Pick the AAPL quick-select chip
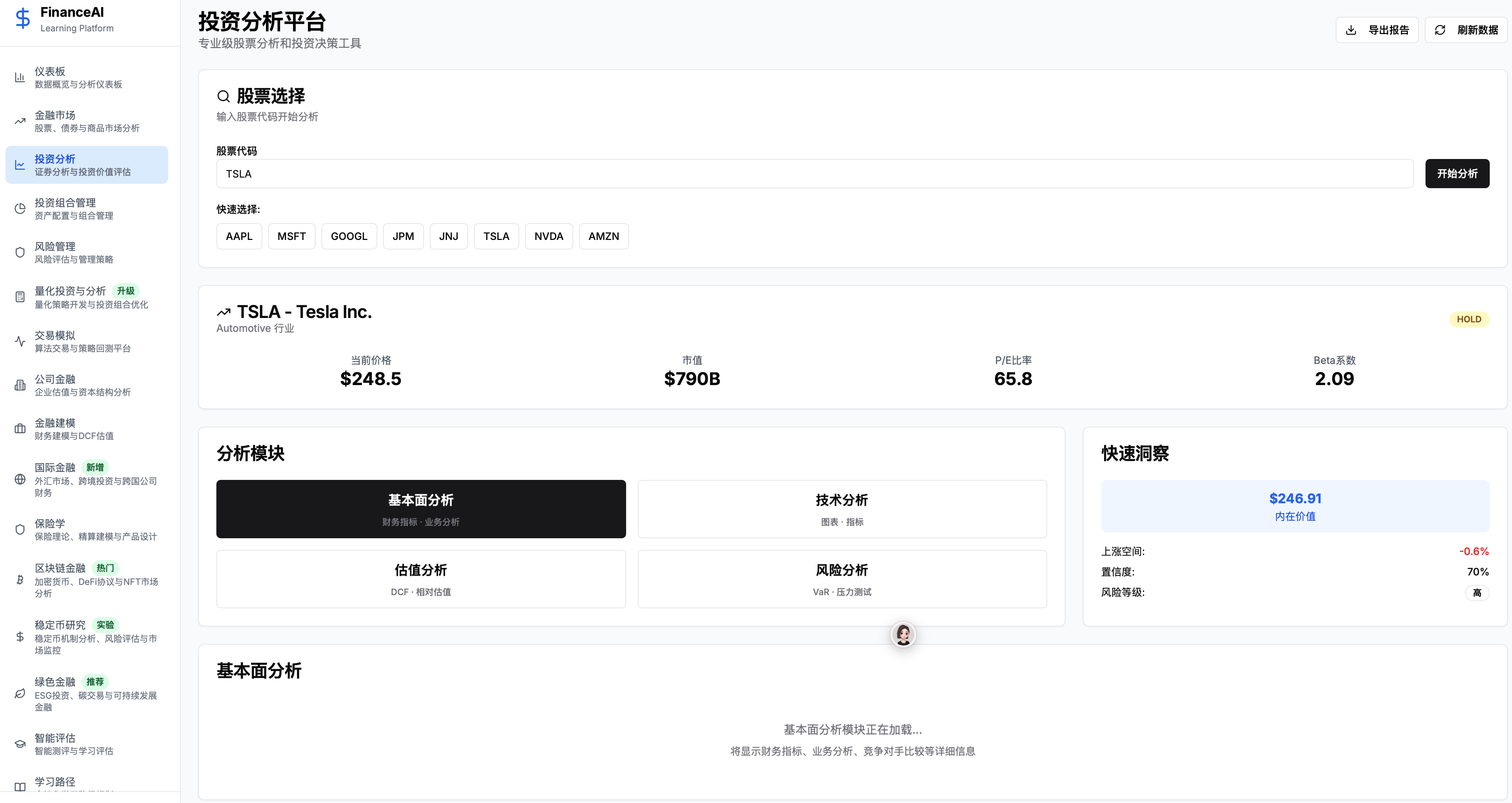The height and width of the screenshot is (803, 1512). point(239,236)
